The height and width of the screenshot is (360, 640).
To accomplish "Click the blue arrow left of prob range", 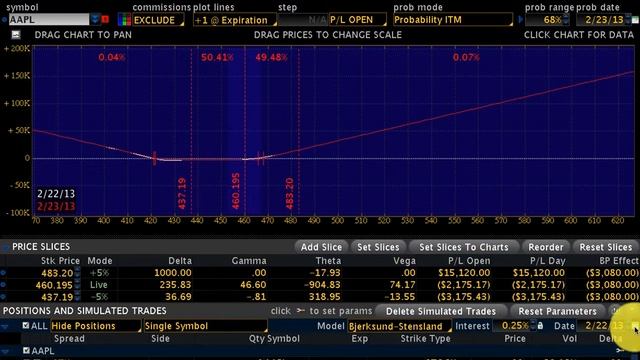I will 521,19.
